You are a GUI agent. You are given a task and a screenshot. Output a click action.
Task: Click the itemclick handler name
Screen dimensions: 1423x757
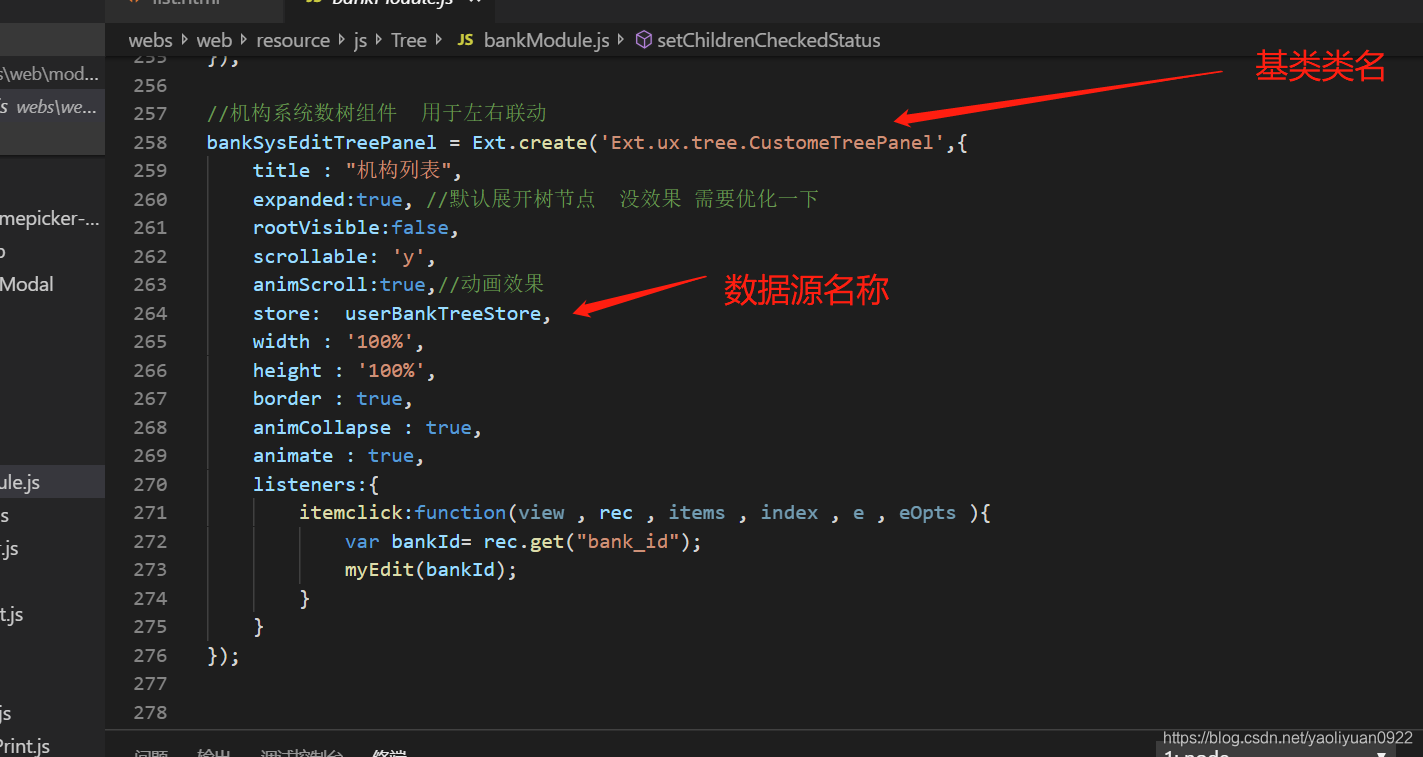350,512
